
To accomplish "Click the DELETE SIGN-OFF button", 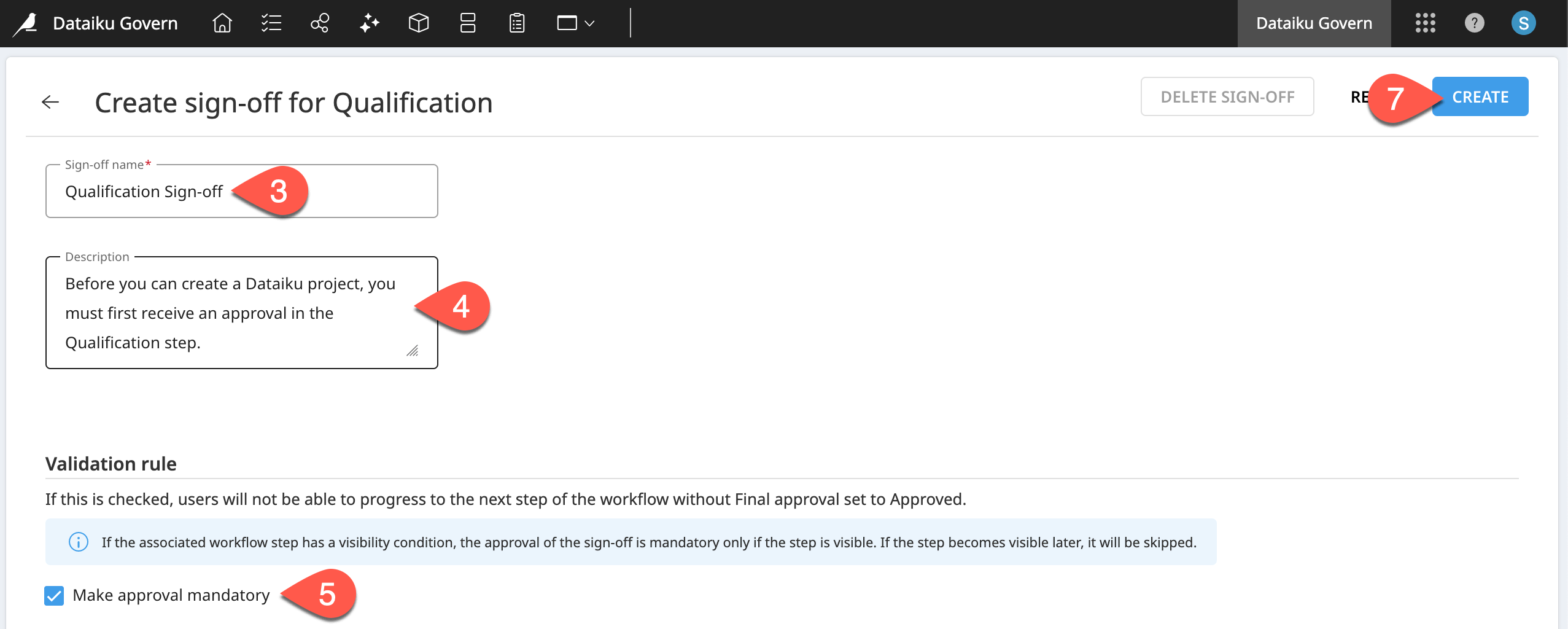I will [x=1227, y=96].
